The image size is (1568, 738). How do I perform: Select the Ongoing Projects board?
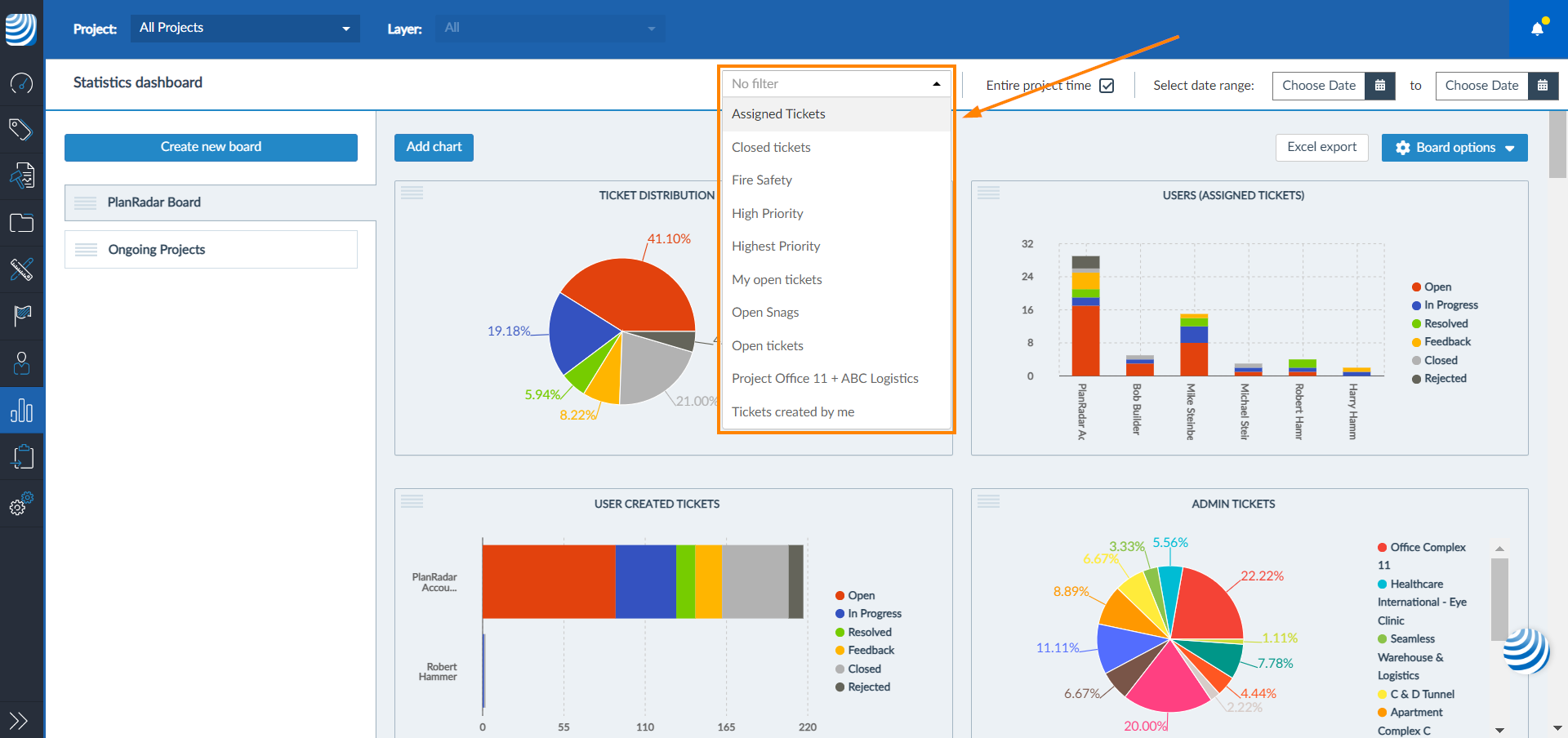tap(211, 250)
